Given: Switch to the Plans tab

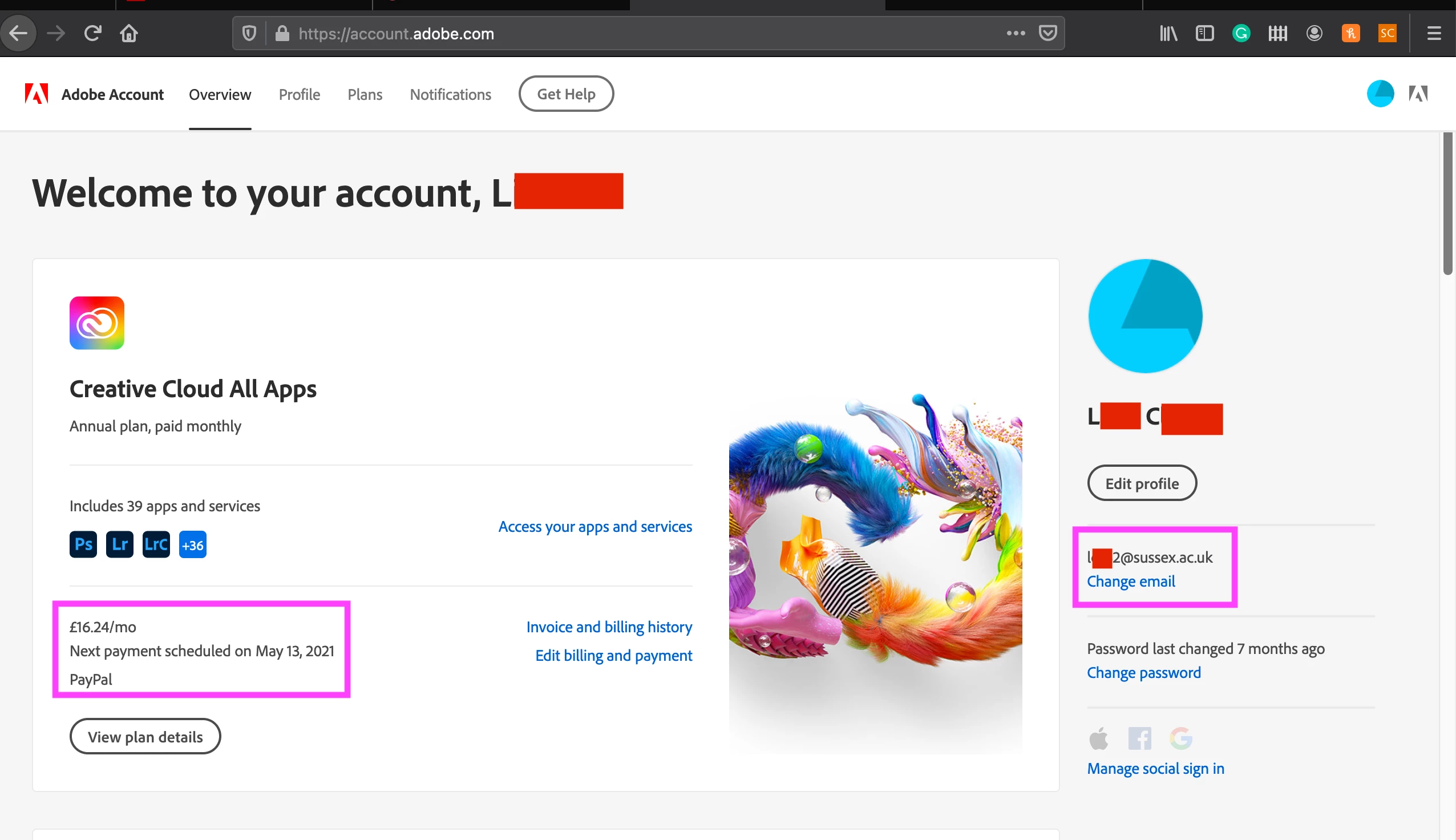Looking at the screenshot, I should (365, 94).
